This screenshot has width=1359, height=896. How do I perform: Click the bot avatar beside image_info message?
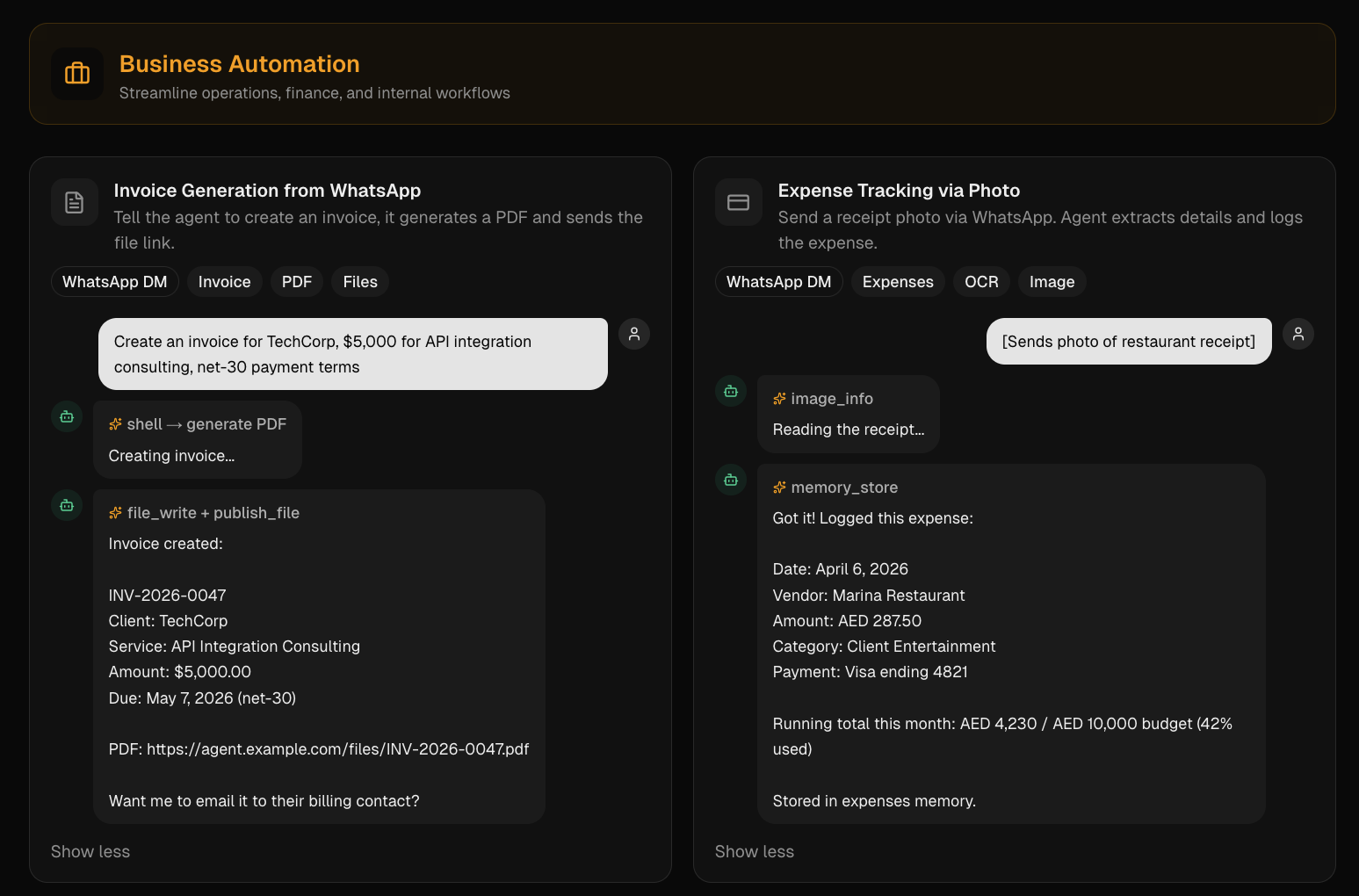click(731, 391)
